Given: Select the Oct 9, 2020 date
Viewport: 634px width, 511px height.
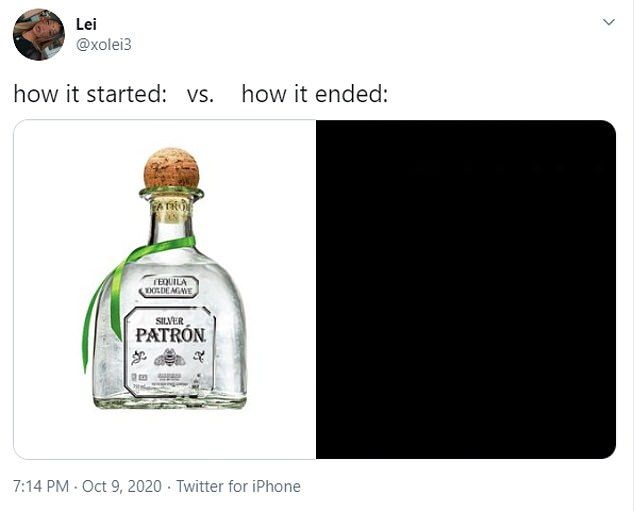Looking at the screenshot, I should [122, 486].
